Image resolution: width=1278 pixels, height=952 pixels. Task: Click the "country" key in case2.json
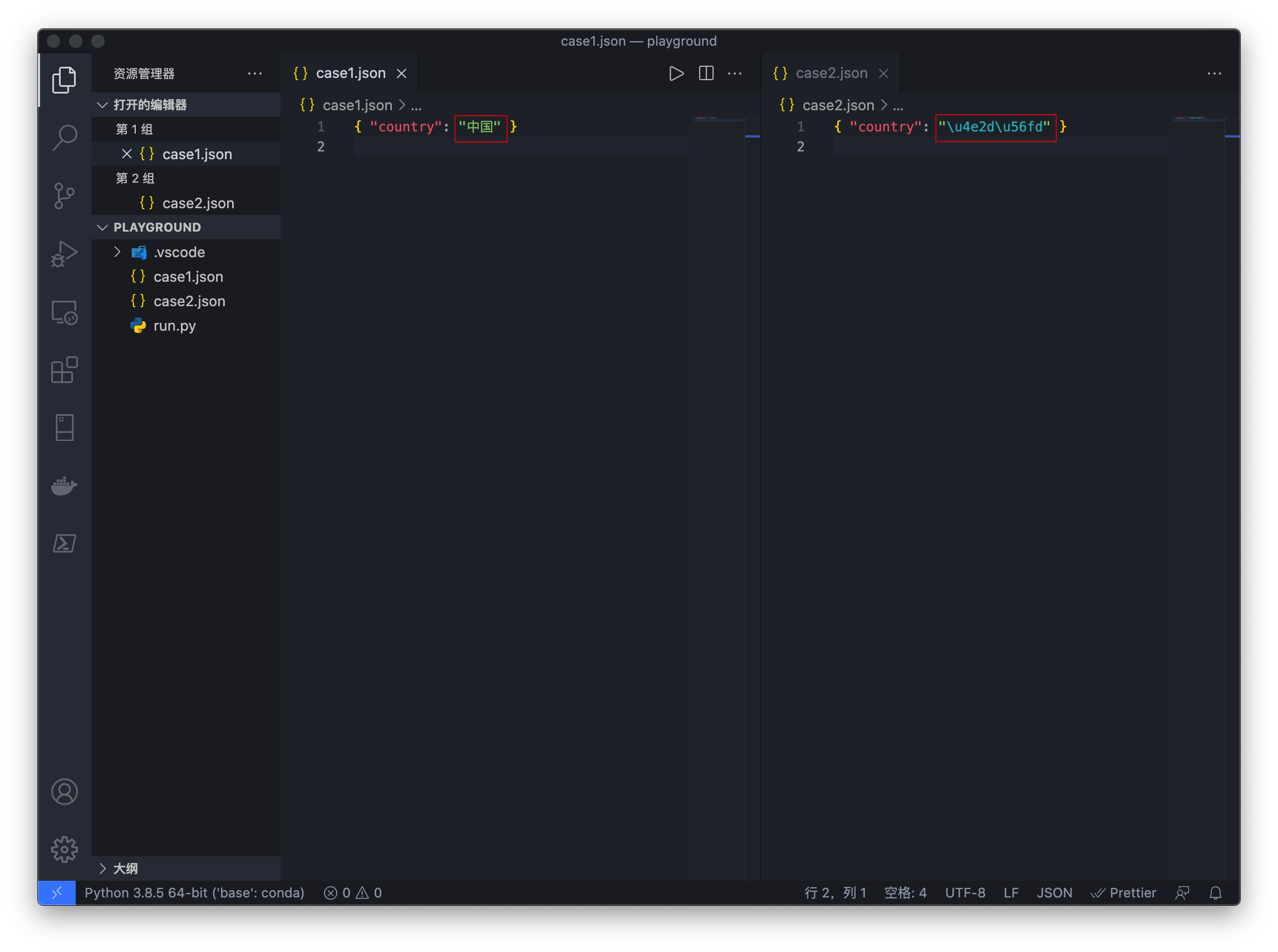[886, 127]
